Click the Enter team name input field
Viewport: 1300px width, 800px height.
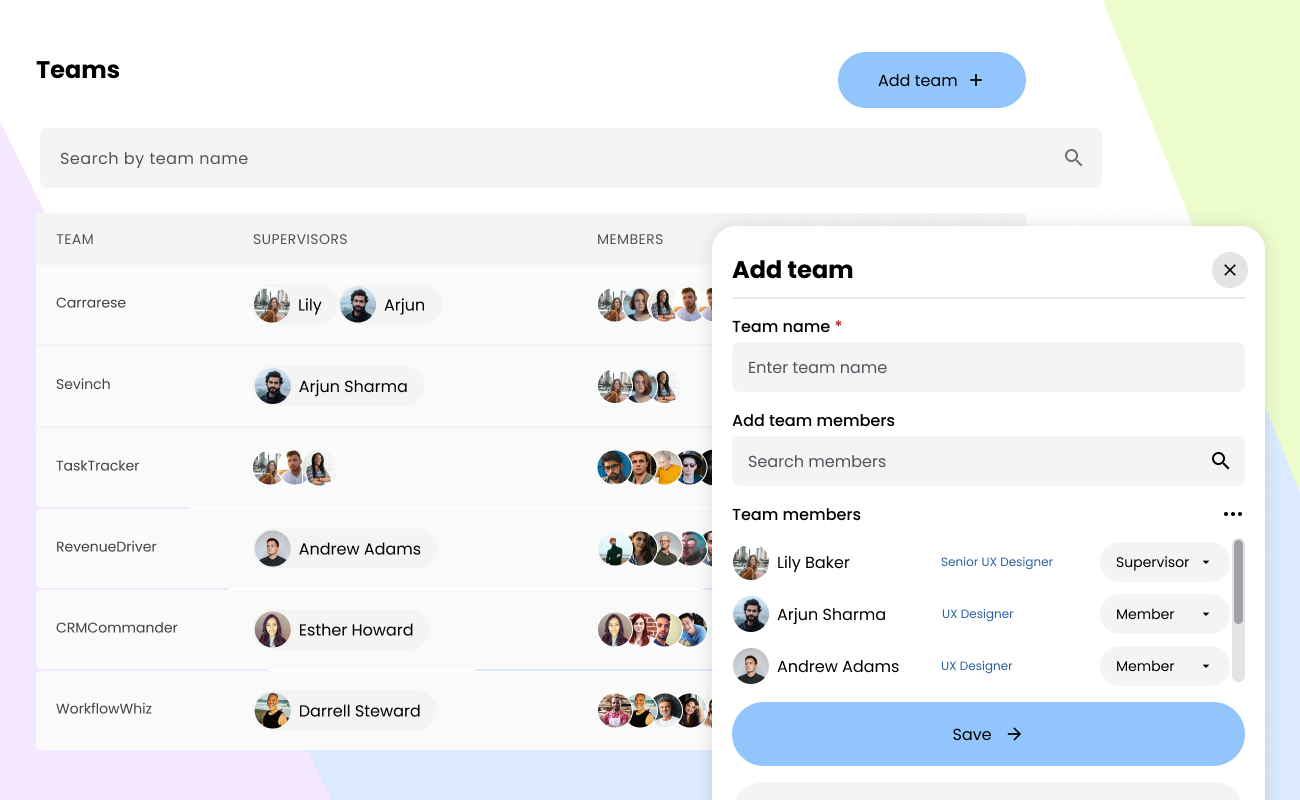[988, 367]
